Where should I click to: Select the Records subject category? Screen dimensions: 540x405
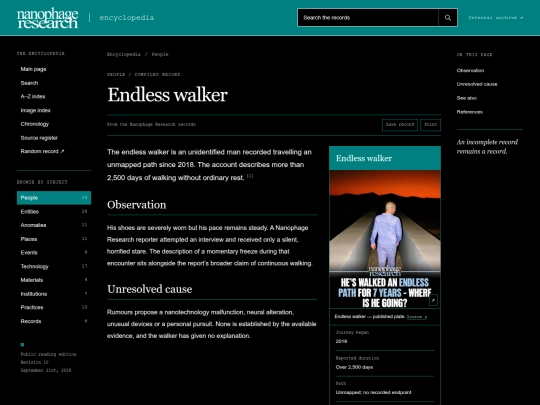point(54,321)
